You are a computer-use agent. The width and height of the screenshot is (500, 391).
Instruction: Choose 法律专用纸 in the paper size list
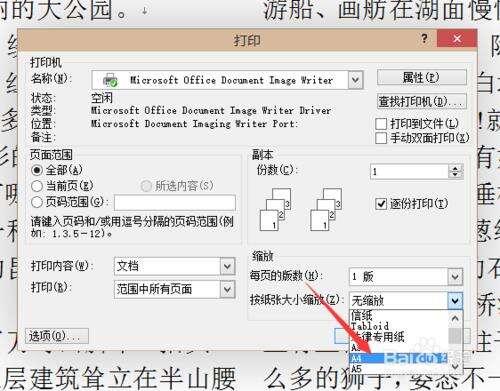point(398,337)
